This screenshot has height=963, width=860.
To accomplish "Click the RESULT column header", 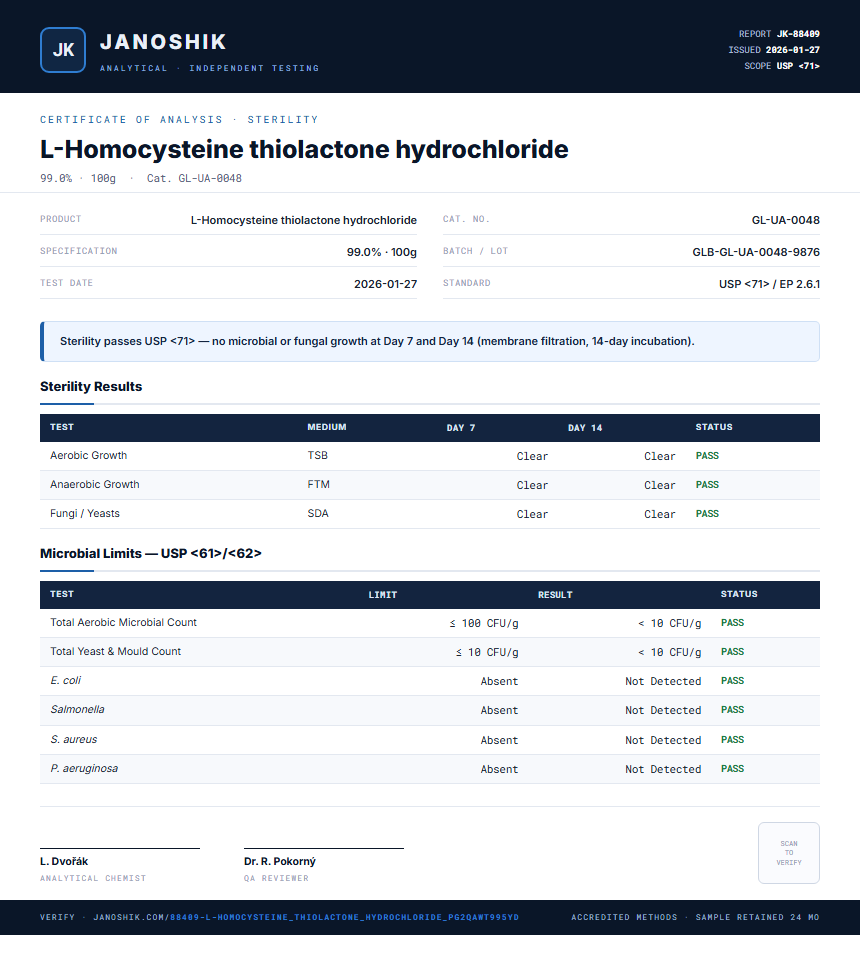I will point(555,595).
